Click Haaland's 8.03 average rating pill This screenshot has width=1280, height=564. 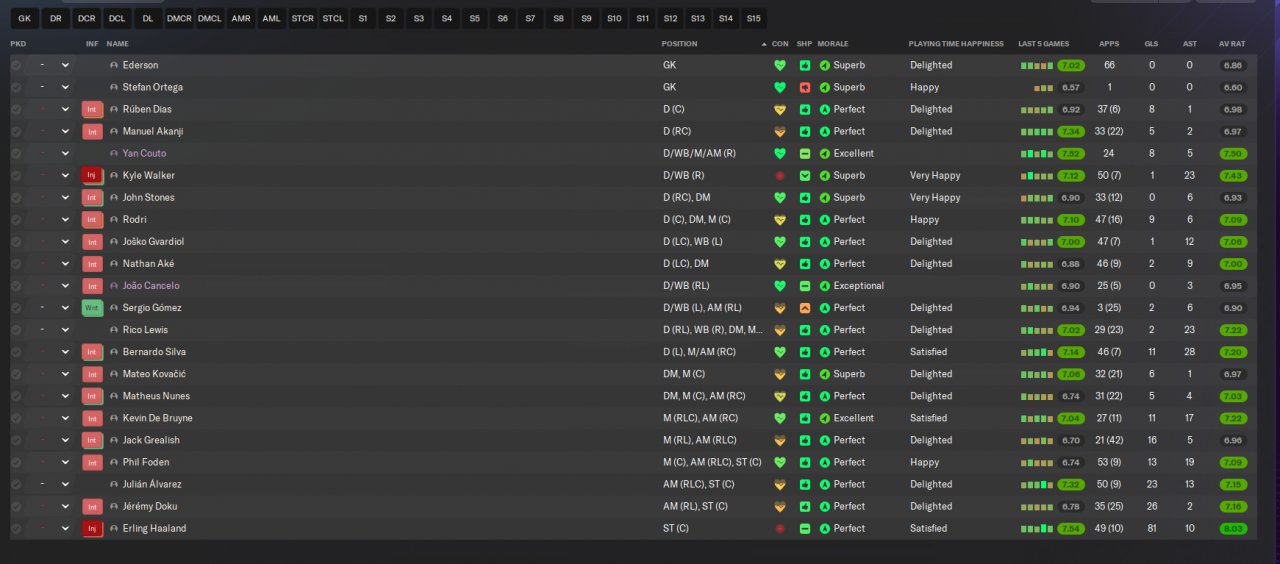pyautogui.click(x=1233, y=528)
